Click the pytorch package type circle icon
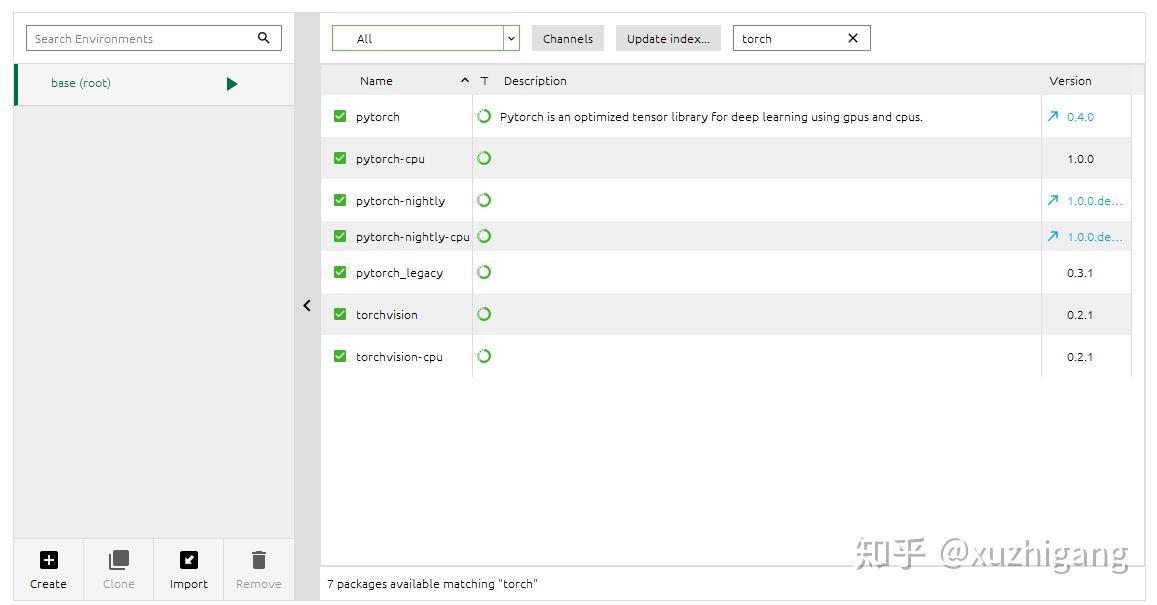This screenshot has width=1157, height=605. 484,116
